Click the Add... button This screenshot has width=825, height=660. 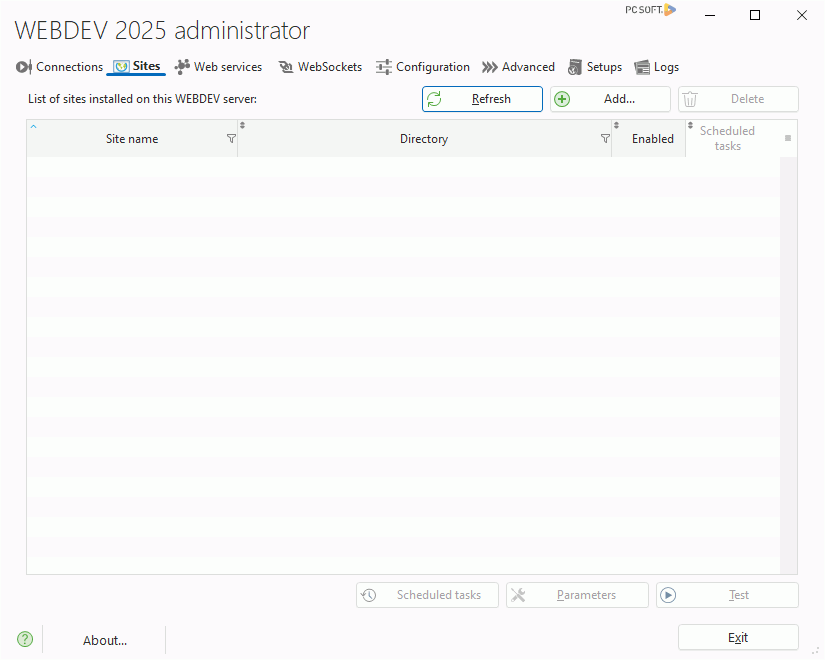coord(610,99)
